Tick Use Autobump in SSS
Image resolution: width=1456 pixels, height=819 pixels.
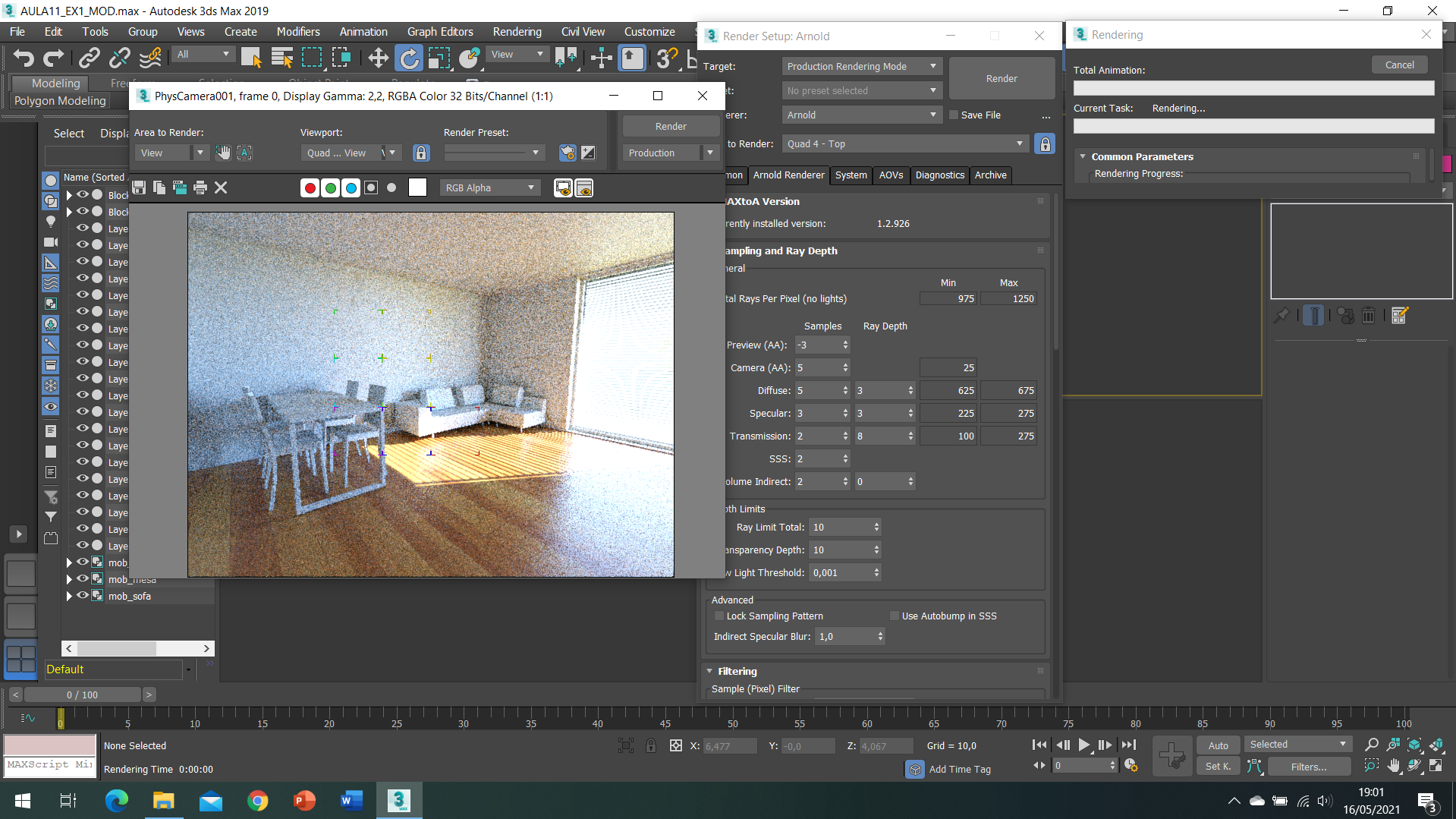894,616
